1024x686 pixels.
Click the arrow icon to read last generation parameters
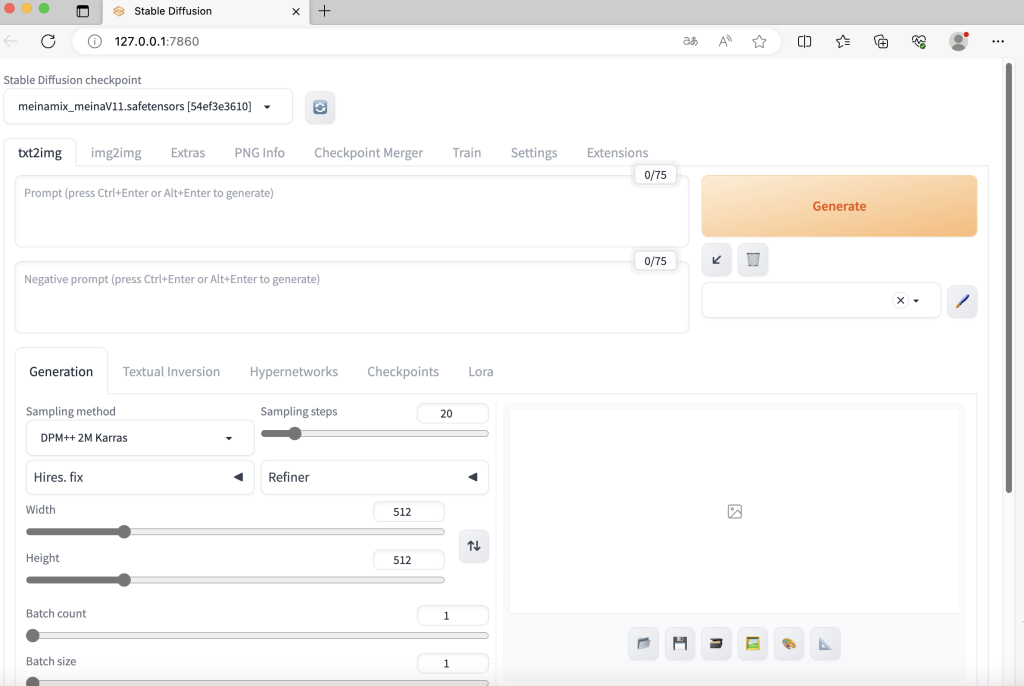(x=716, y=260)
